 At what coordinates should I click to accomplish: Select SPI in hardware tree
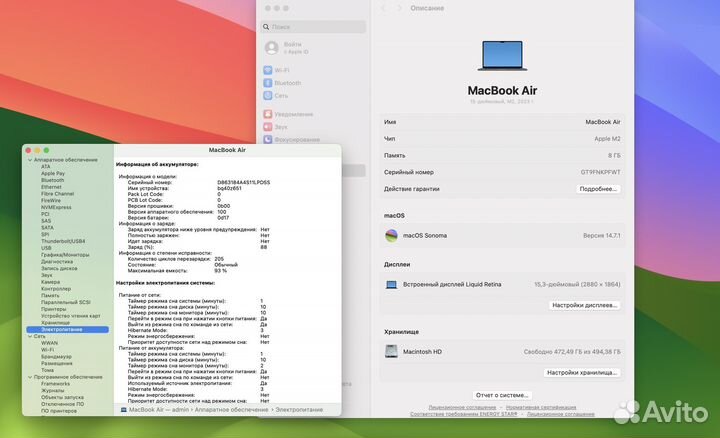(45, 235)
